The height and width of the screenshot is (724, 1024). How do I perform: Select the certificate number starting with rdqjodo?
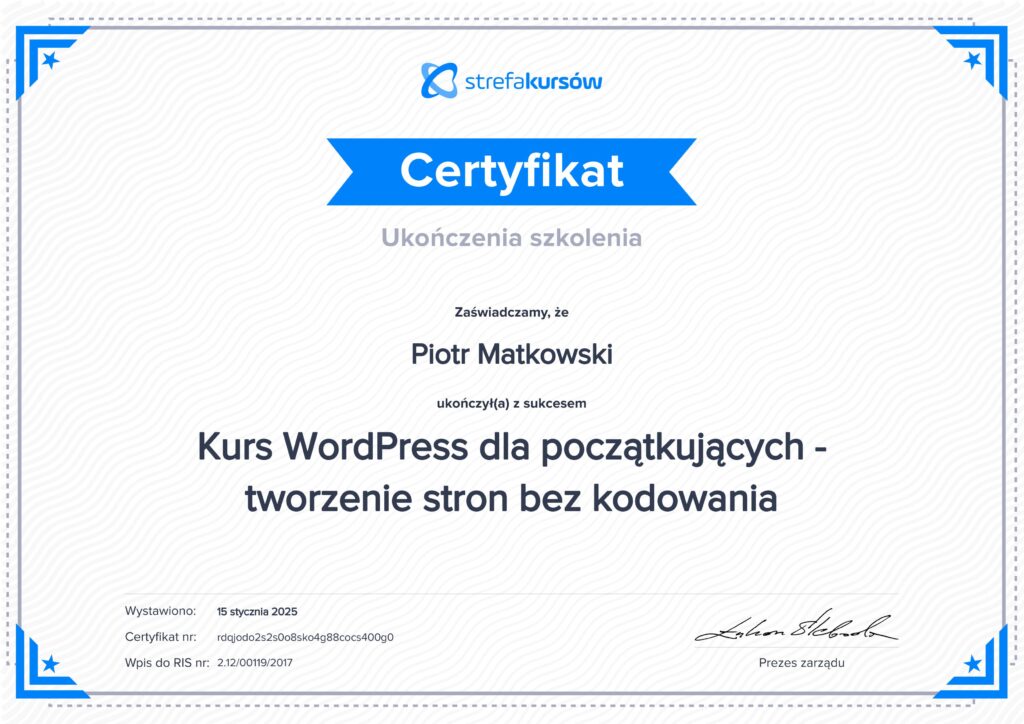305,637
